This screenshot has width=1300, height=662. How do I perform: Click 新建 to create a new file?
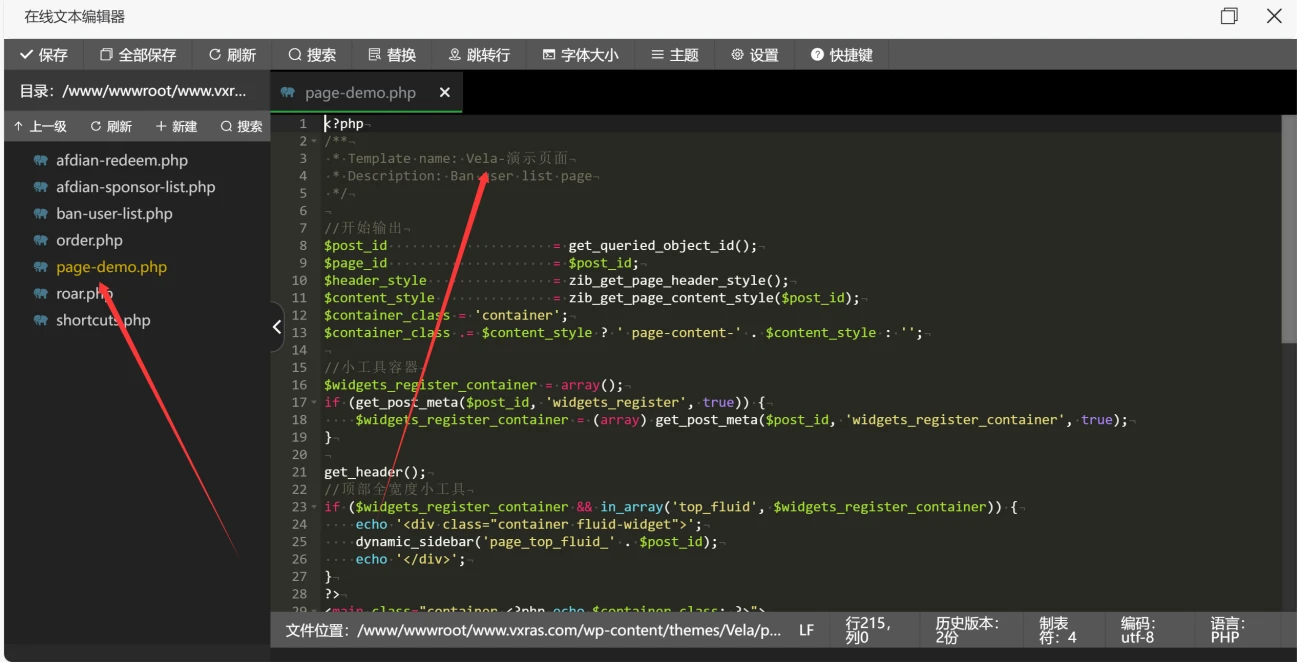176,126
